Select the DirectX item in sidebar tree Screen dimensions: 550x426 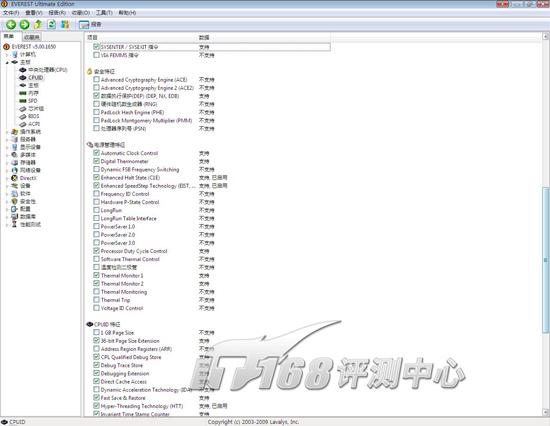click(x=28, y=178)
